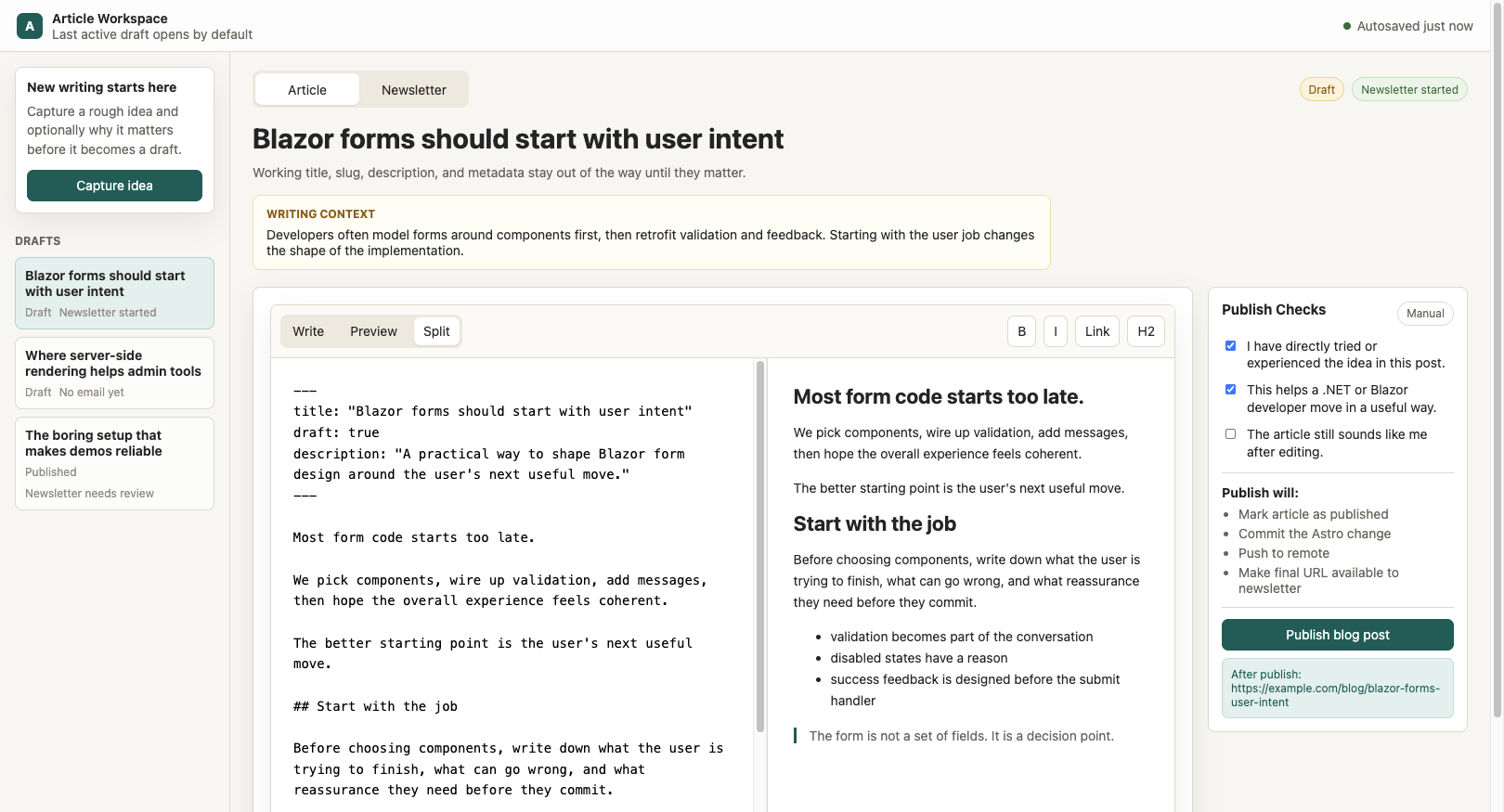Click the 'disabled states have a reason' bullet

[919, 658]
